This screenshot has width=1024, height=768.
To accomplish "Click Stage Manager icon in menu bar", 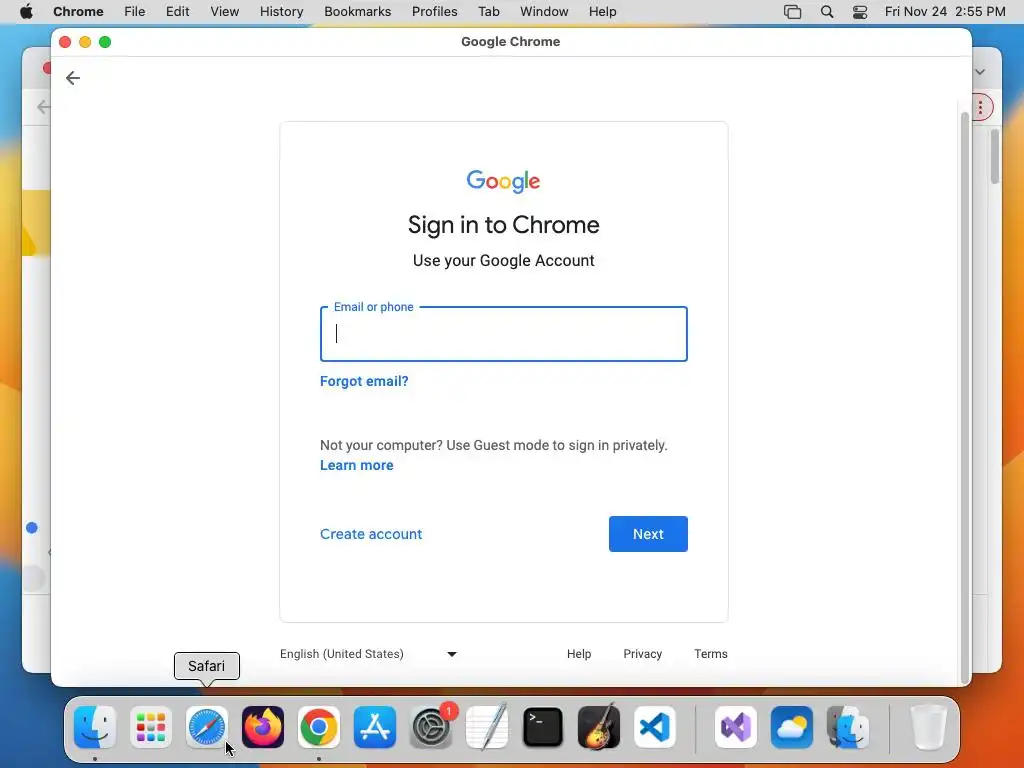I will [x=792, y=12].
